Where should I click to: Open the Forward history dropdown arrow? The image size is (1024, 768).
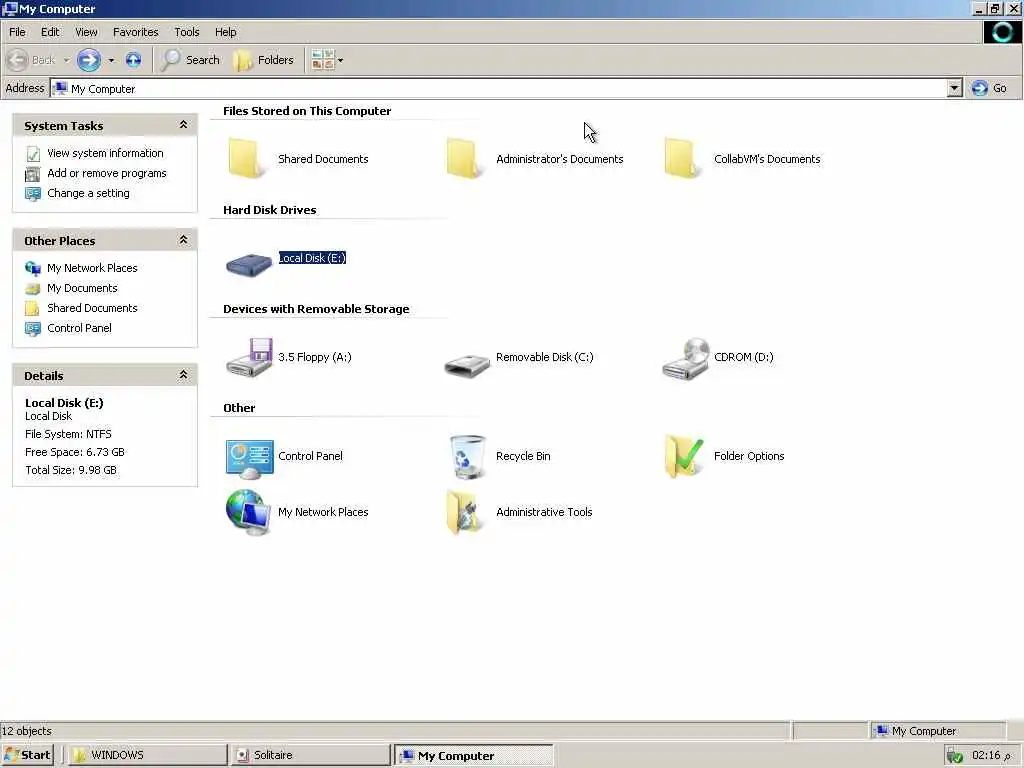(x=111, y=61)
